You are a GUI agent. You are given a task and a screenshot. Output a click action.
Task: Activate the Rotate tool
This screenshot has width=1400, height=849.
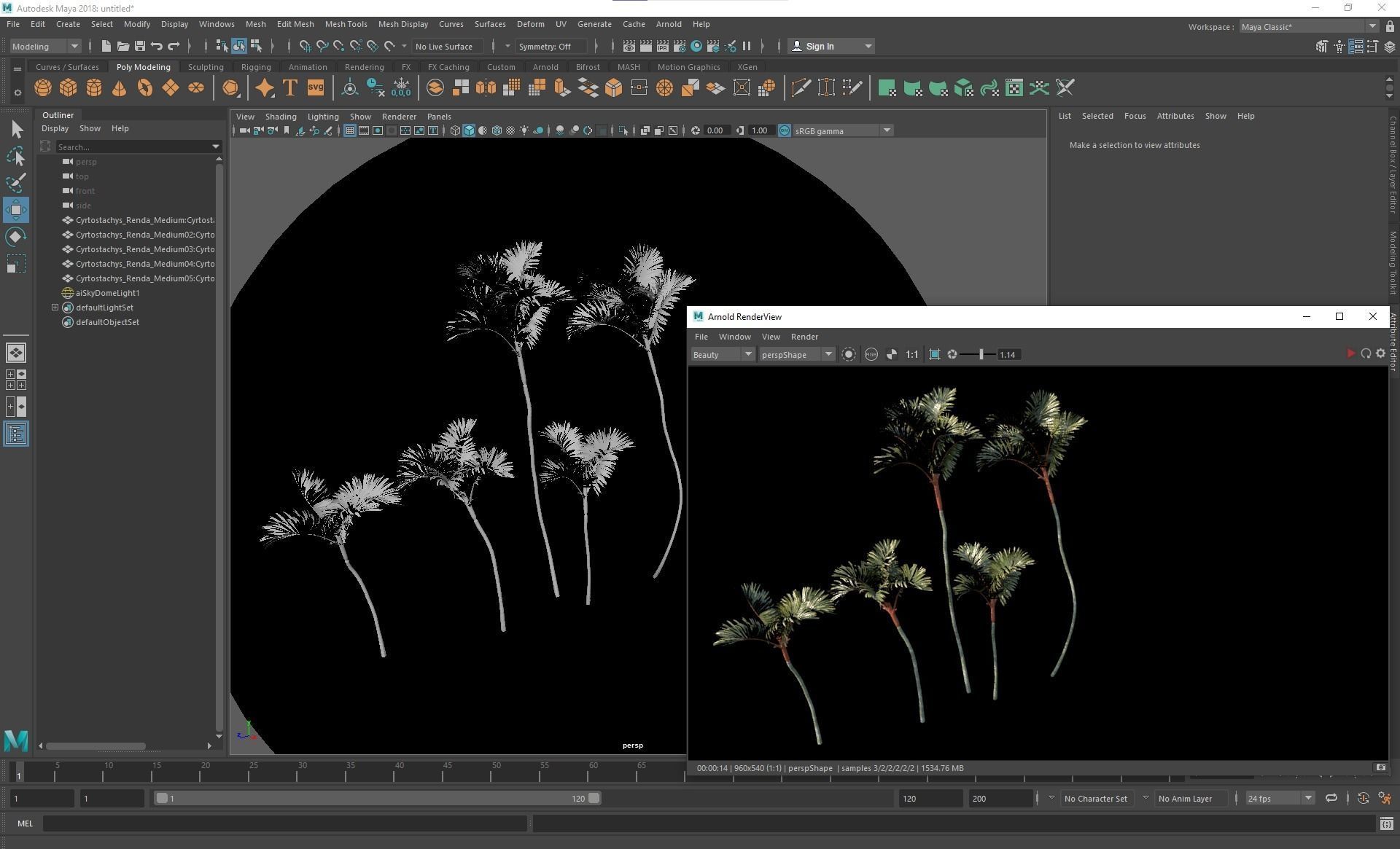16,237
